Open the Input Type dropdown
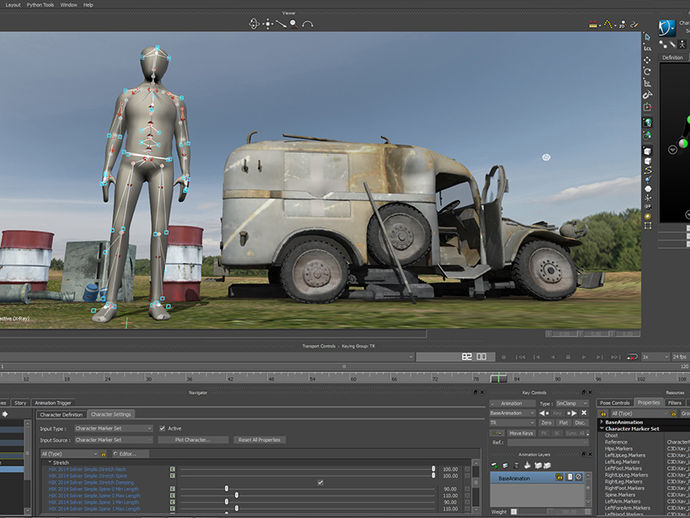The width and height of the screenshot is (690, 518). [x=113, y=428]
